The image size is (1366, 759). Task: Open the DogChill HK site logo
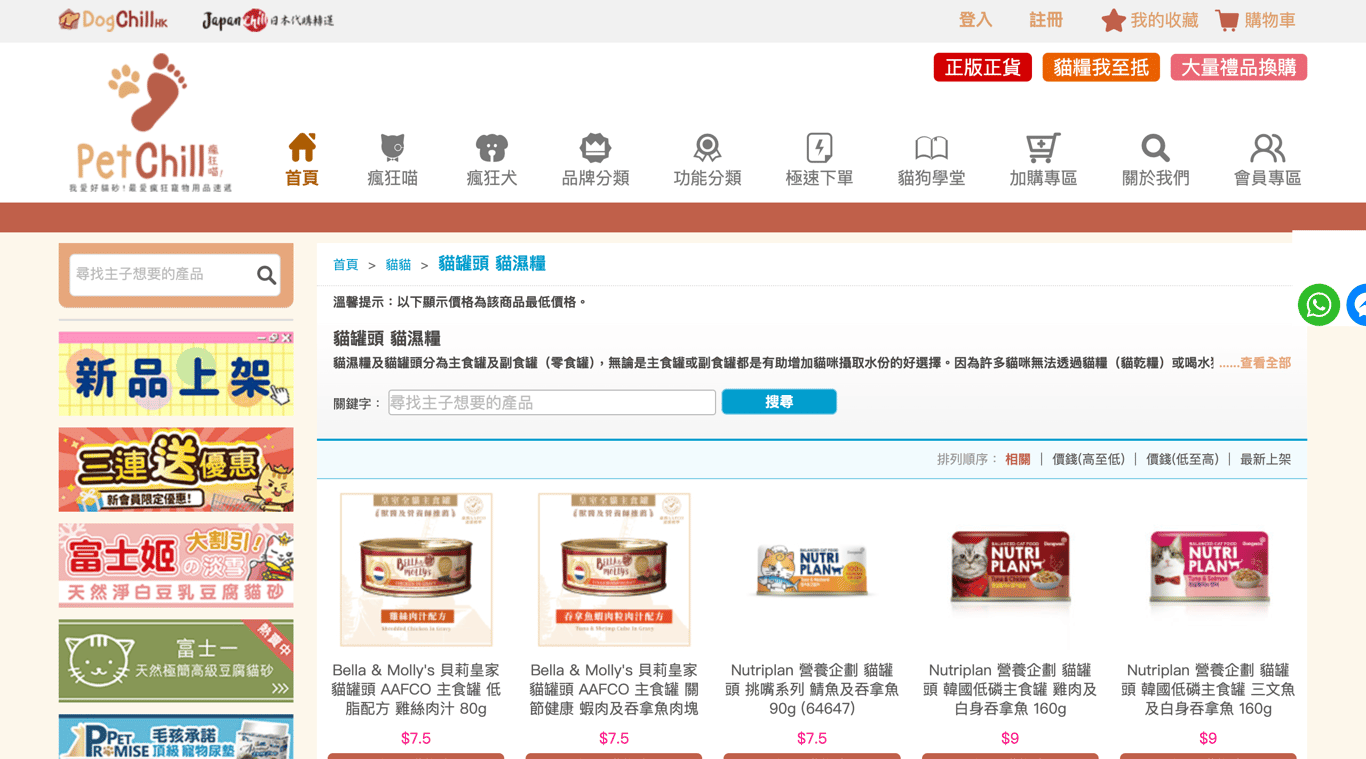point(112,20)
